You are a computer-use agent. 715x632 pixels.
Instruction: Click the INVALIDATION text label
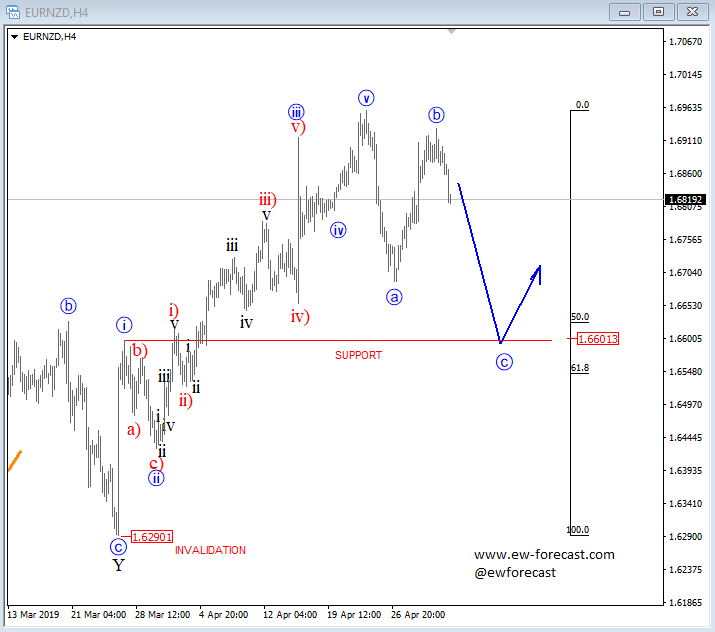pos(210,550)
